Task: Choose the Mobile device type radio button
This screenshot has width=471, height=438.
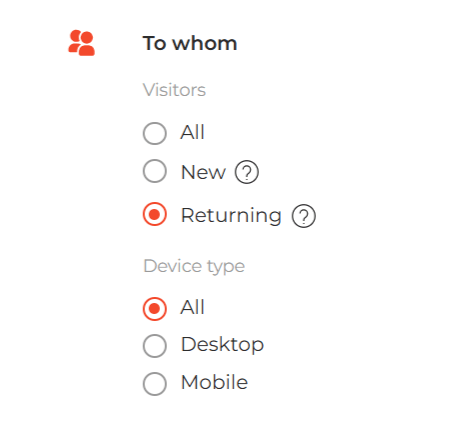Action: (155, 384)
